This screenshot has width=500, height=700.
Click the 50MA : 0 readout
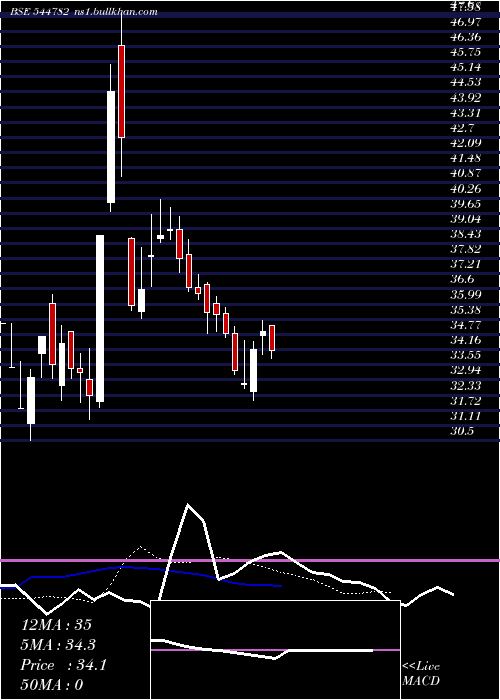52,685
